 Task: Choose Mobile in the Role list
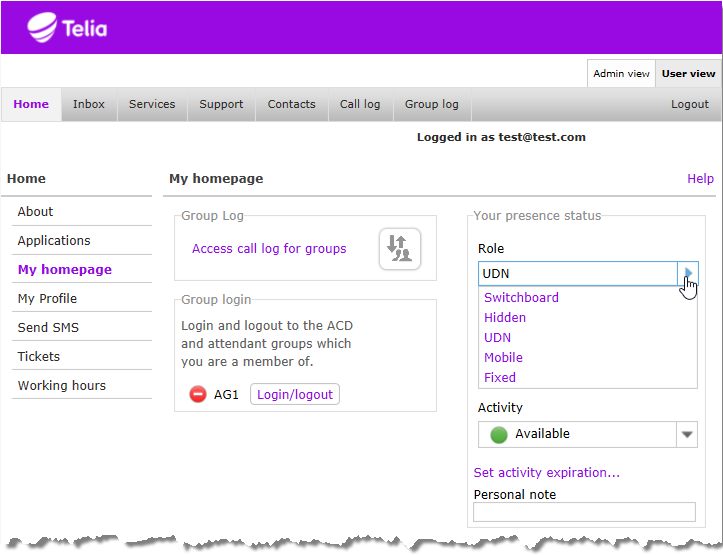tap(503, 357)
